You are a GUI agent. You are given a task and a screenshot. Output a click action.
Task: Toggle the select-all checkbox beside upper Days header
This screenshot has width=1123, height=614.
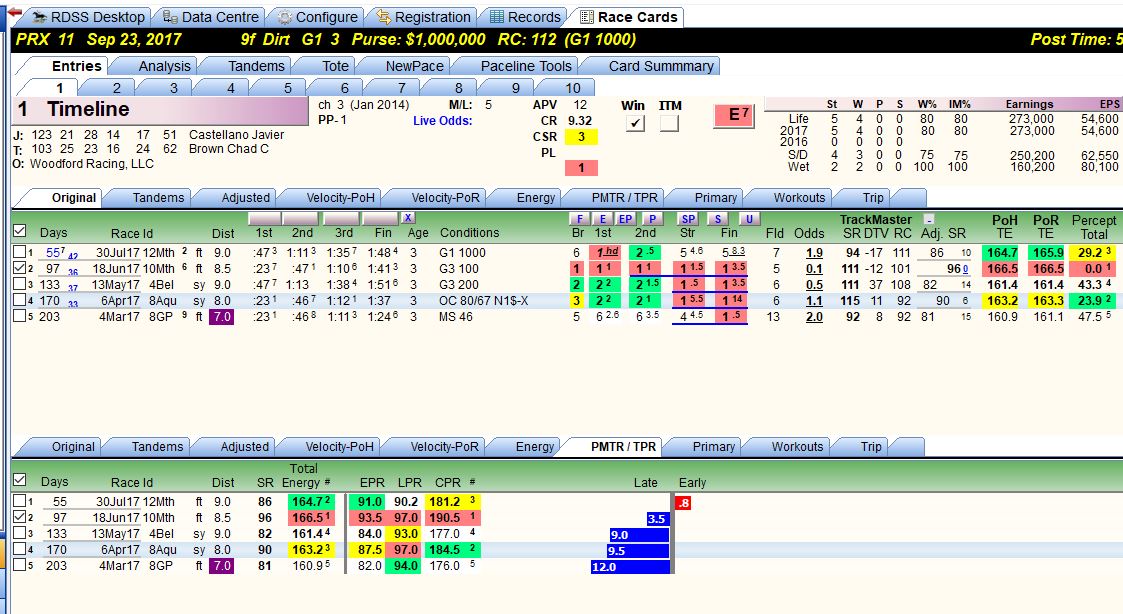pos(19,231)
